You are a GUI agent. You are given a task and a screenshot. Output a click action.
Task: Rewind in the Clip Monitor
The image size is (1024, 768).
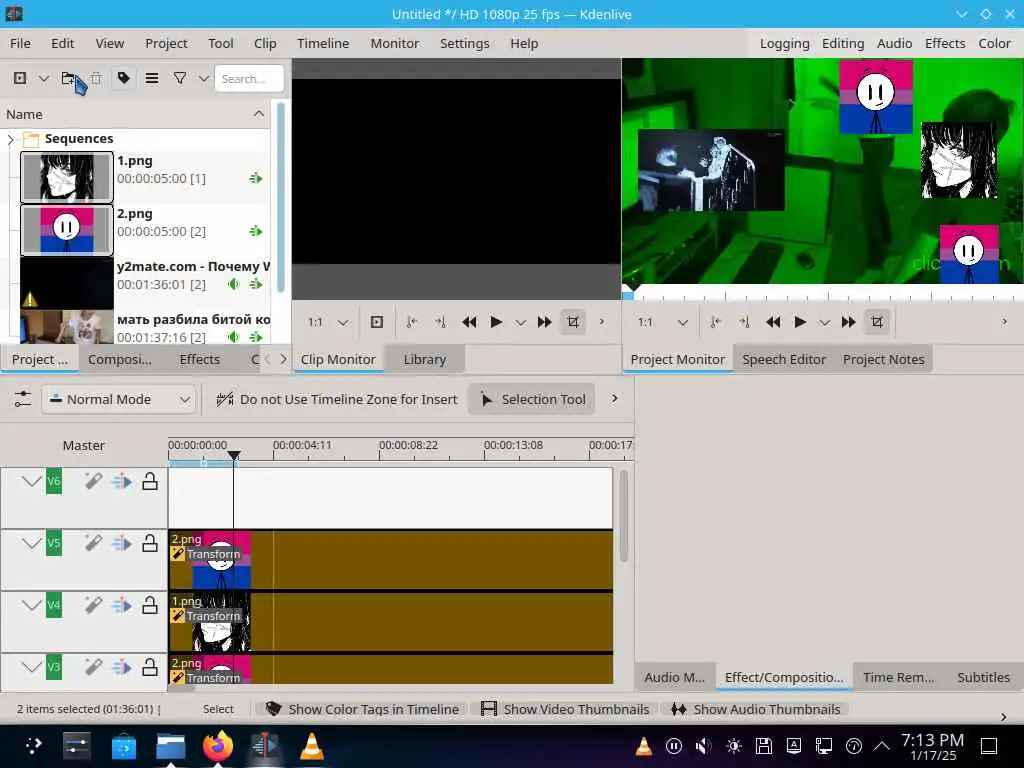point(469,322)
